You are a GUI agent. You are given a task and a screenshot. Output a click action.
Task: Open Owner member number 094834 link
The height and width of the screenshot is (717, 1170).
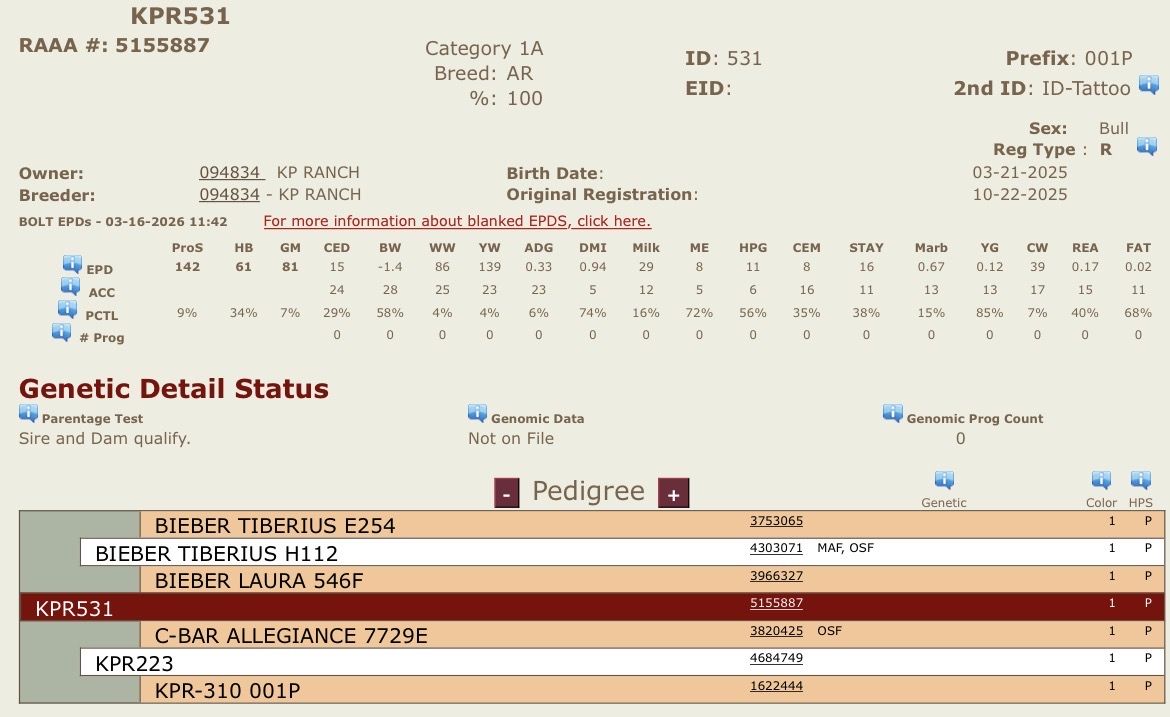click(x=231, y=172)
